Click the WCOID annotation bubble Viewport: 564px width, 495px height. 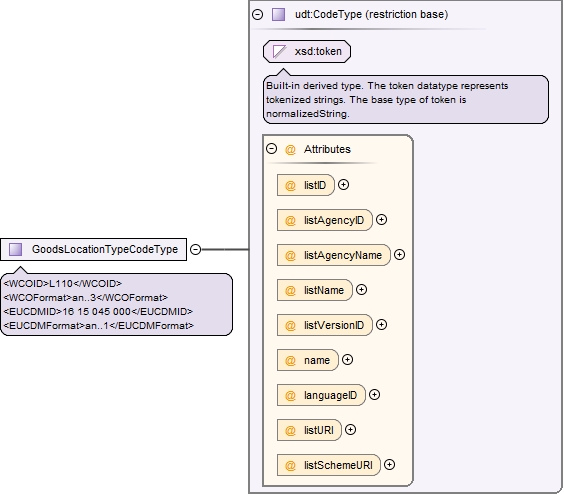[x=117, y=304]
